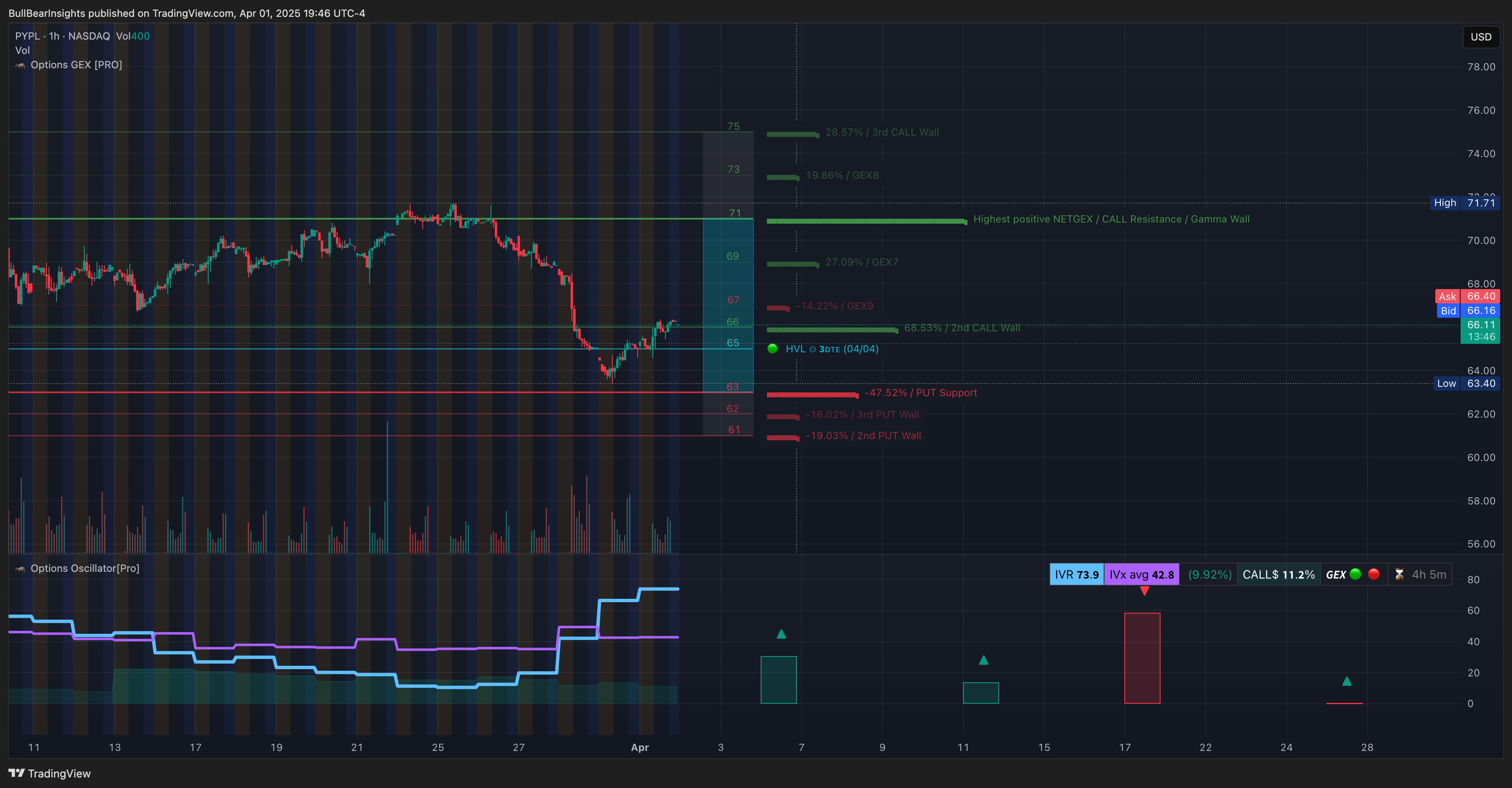Click the BullBearInsights published header text
The height and width of the screenshot is (788, 1512).
(x=187, y=13)
